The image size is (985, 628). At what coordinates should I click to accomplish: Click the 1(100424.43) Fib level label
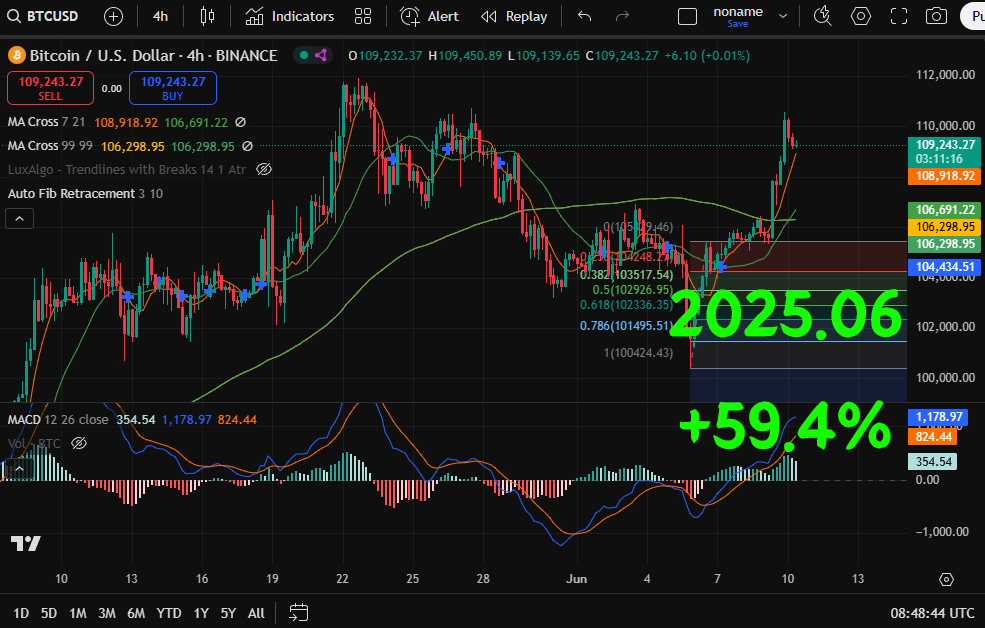coord(638,352)
